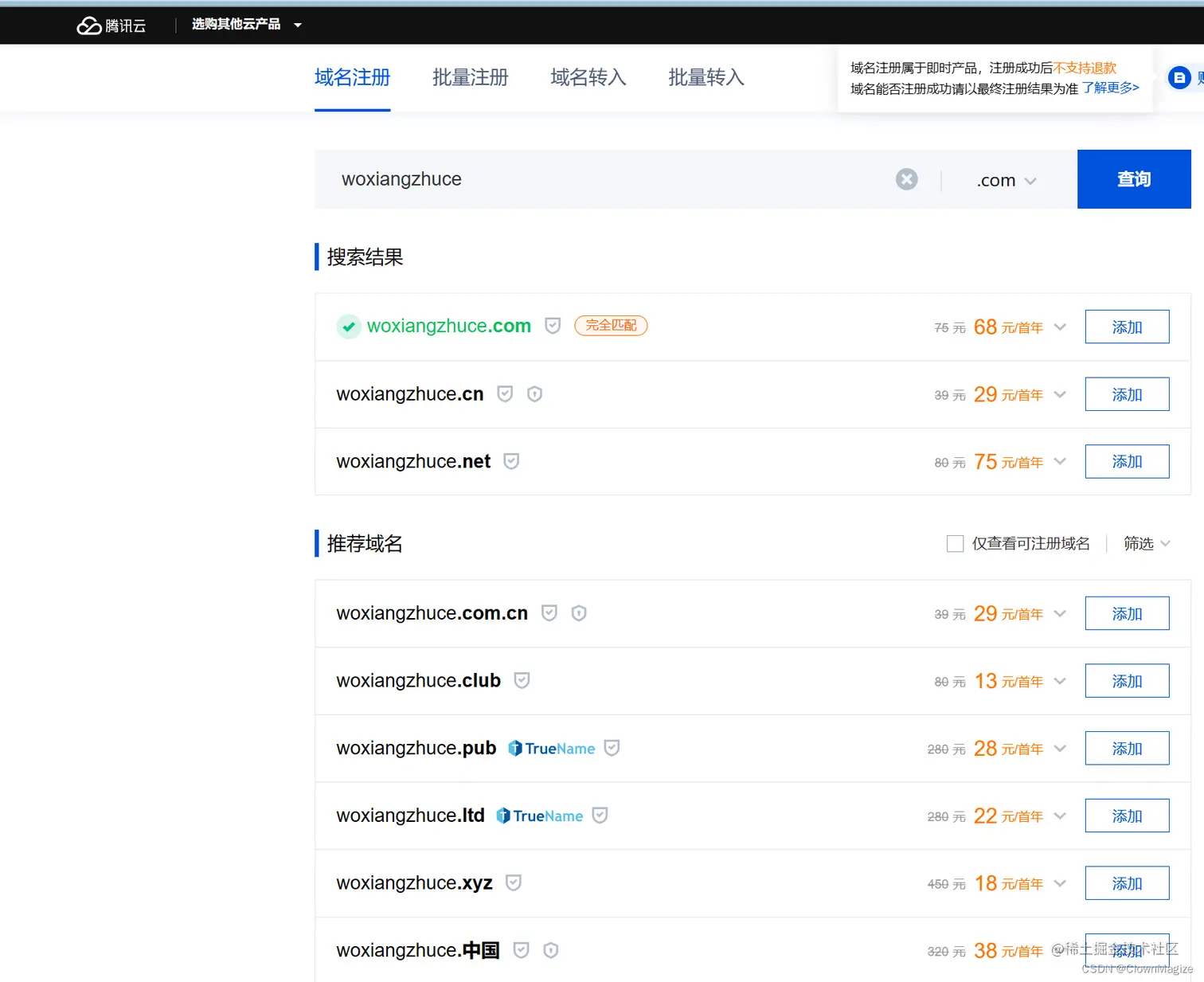The image size is (1204, 982).
Task: Expand the price dropdown for woxiangzhuce.net
Action: 1060,461
